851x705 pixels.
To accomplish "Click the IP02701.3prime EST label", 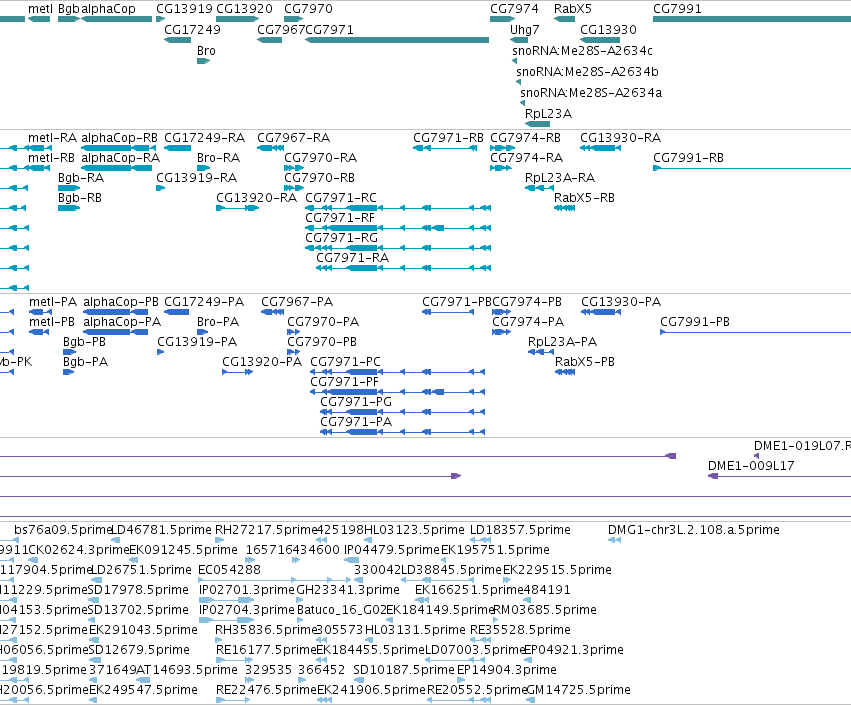I will pos(247,590).
